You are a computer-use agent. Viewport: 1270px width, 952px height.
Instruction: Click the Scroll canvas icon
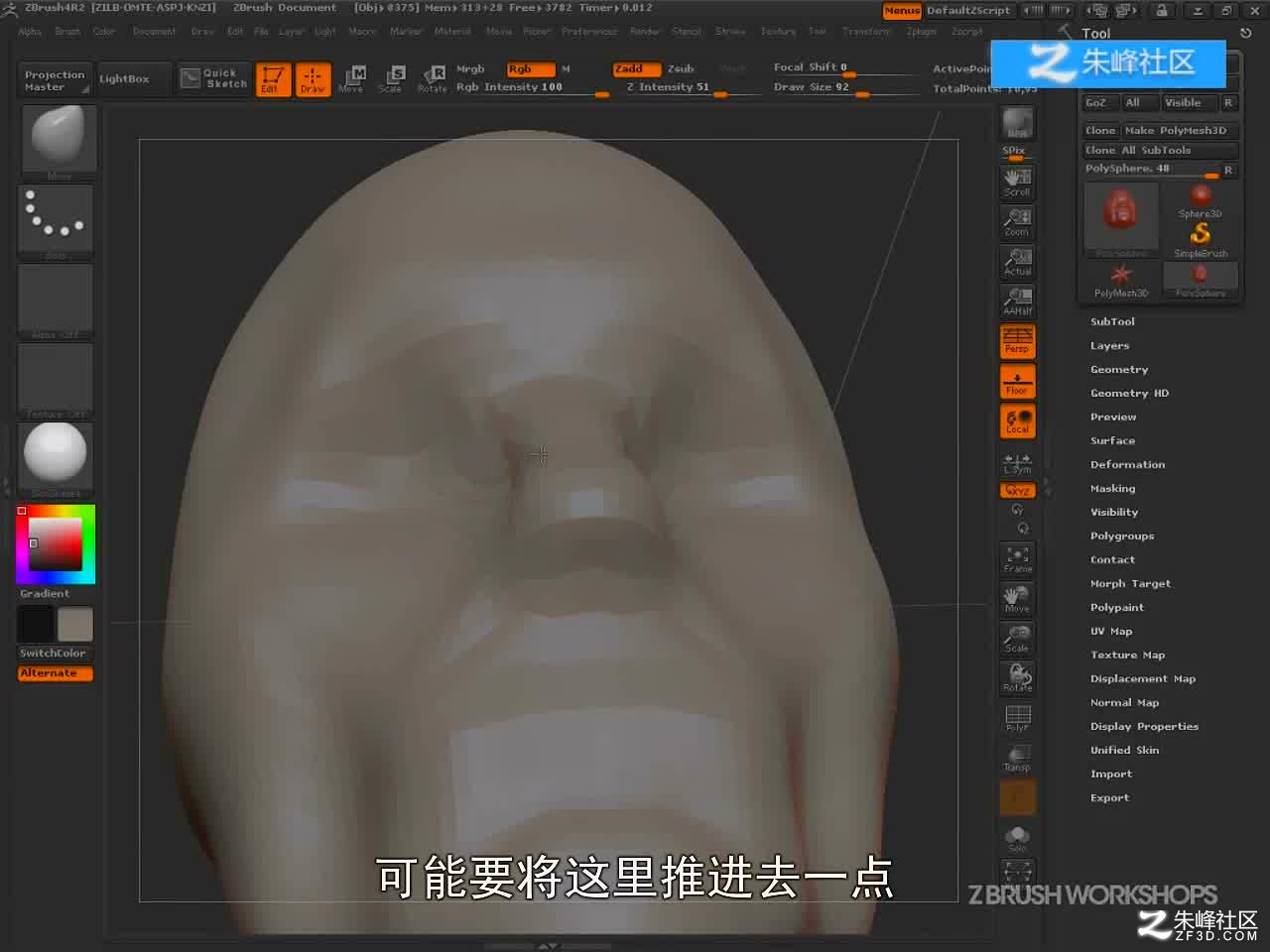(x=1017, y=182)
